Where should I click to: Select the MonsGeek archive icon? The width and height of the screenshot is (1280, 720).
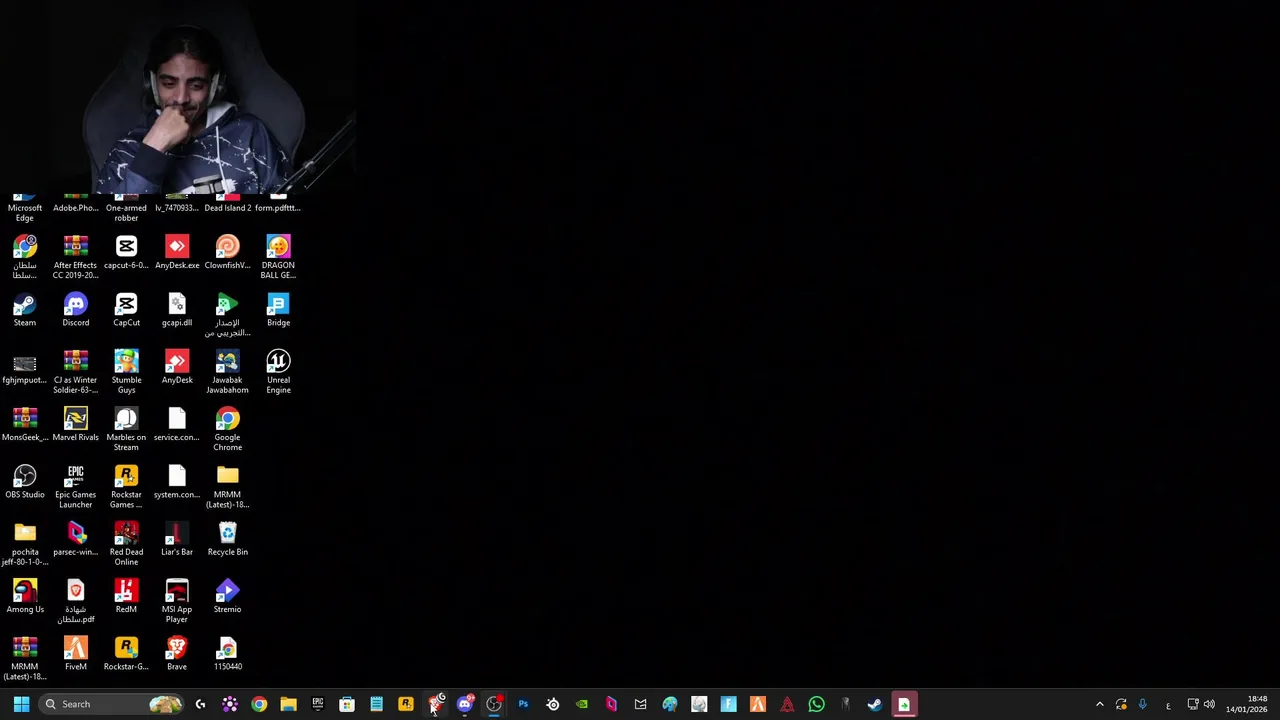pos(25,424)
